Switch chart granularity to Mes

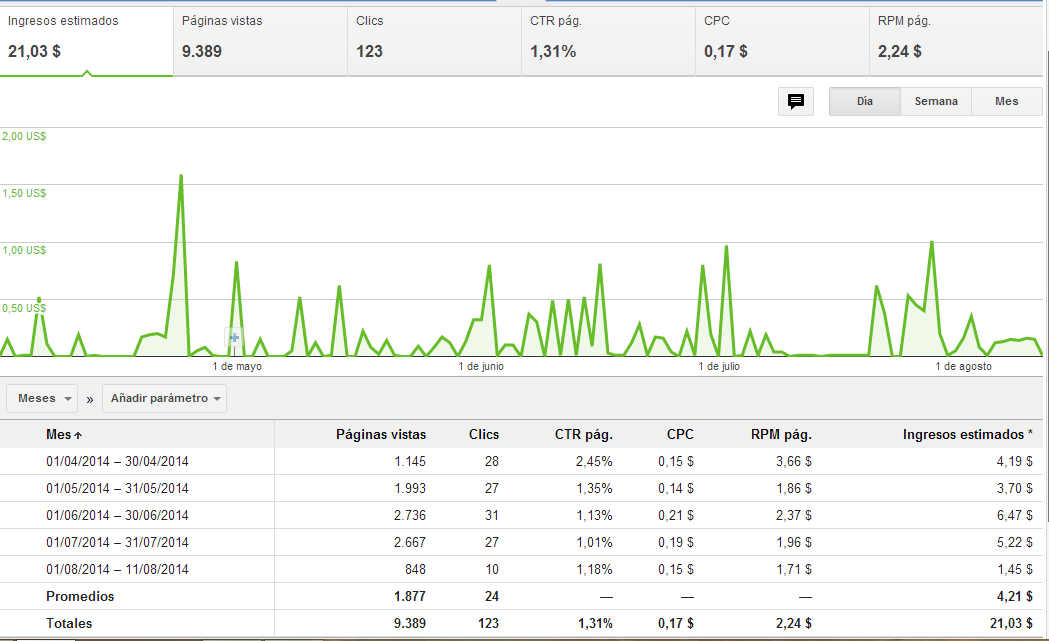[x=1007, y=102]
